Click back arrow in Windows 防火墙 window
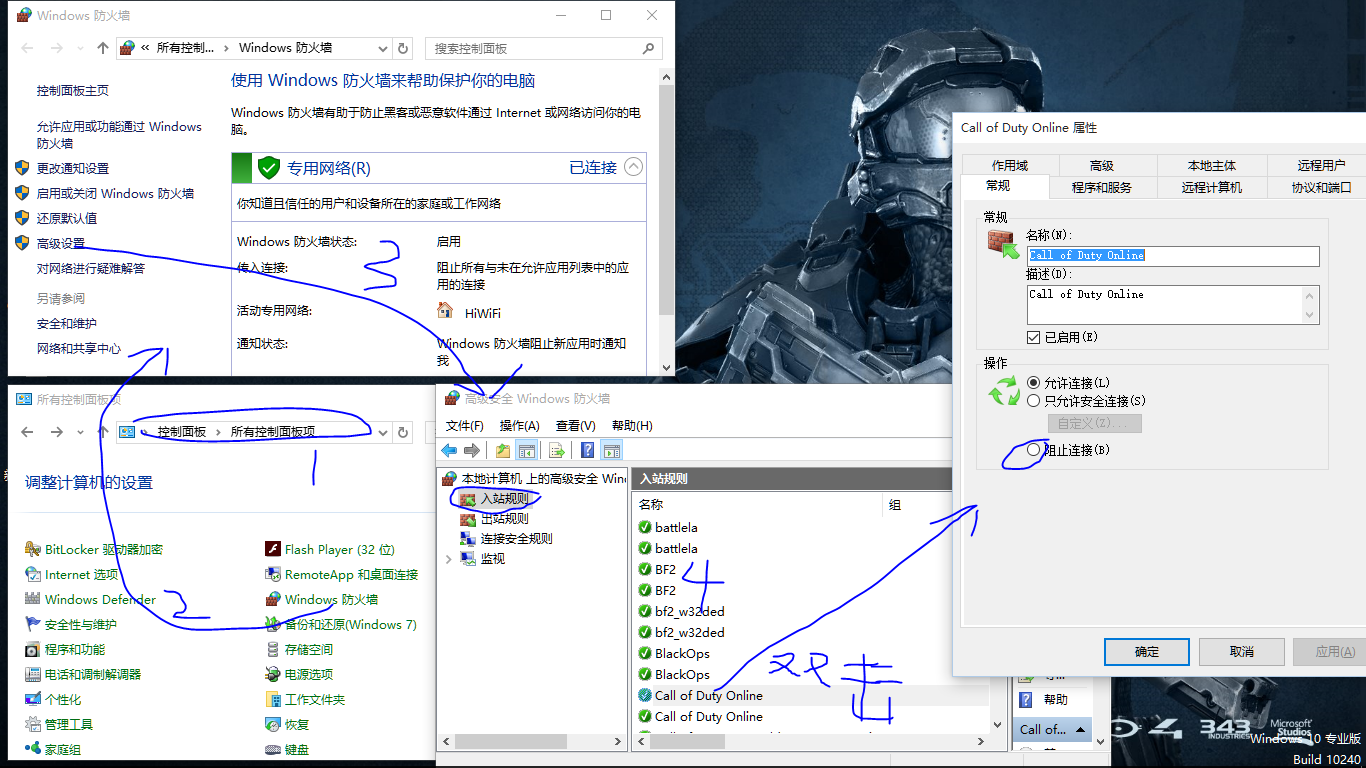Image resolution: width=1366 pixels, height=768 pixels. [27, 48]
